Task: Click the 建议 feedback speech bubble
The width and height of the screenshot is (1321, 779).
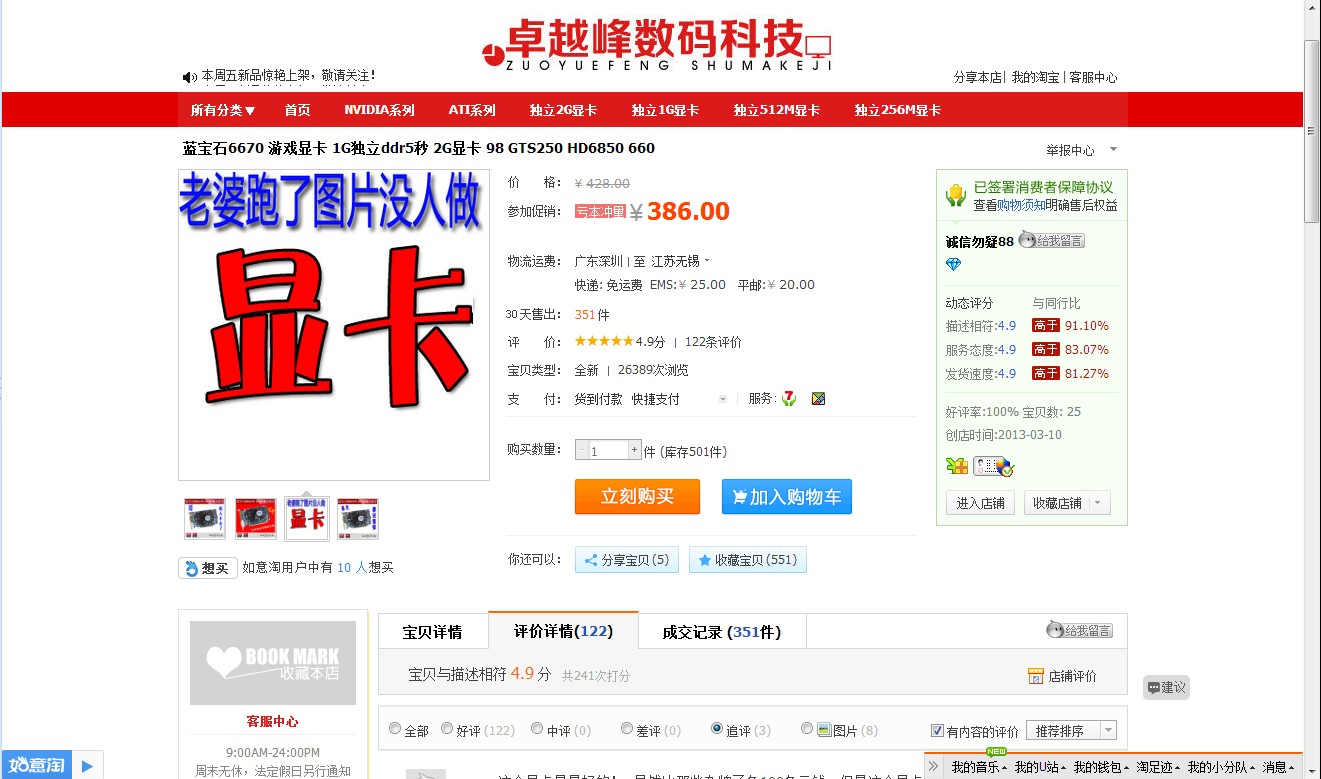Action: [1166, 687]
